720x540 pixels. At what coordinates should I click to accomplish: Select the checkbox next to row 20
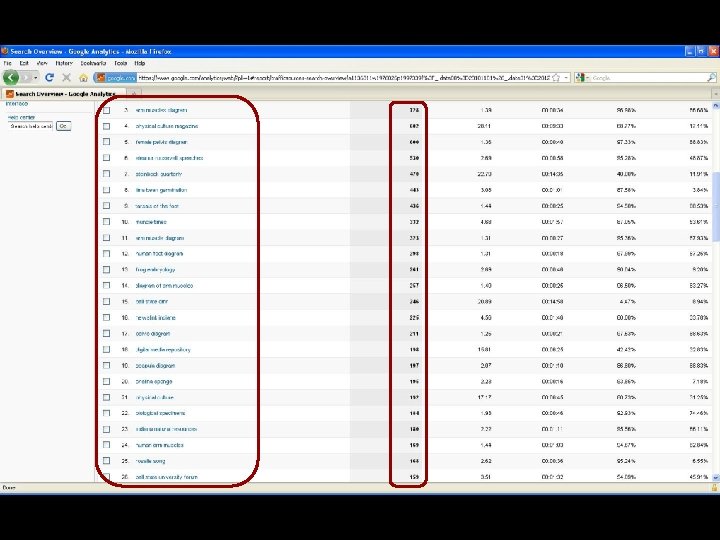107,381
